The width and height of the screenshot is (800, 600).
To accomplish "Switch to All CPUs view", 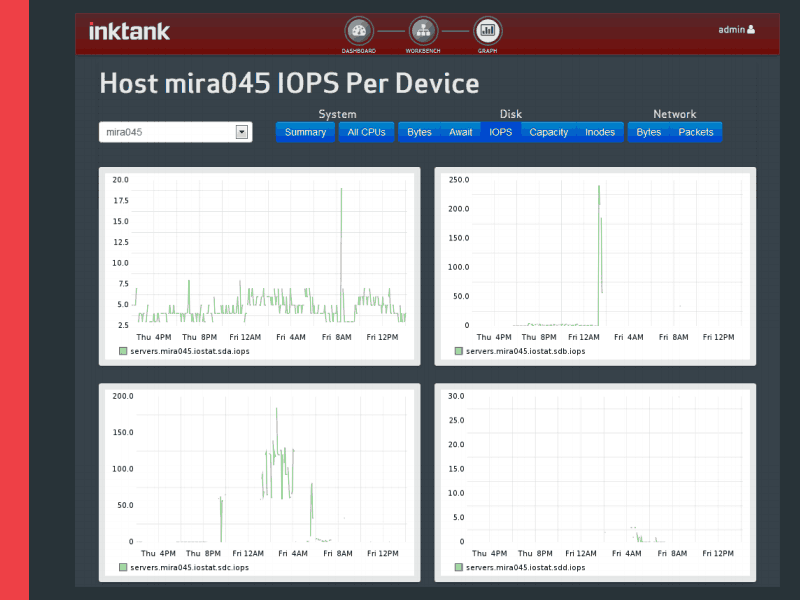I will tap(366, 132).
